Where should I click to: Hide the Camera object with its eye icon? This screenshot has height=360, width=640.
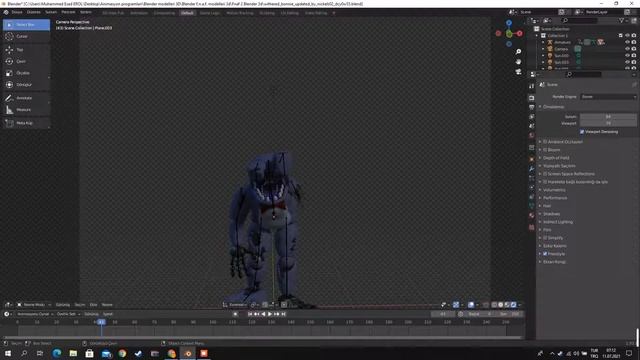pos(627,49)
